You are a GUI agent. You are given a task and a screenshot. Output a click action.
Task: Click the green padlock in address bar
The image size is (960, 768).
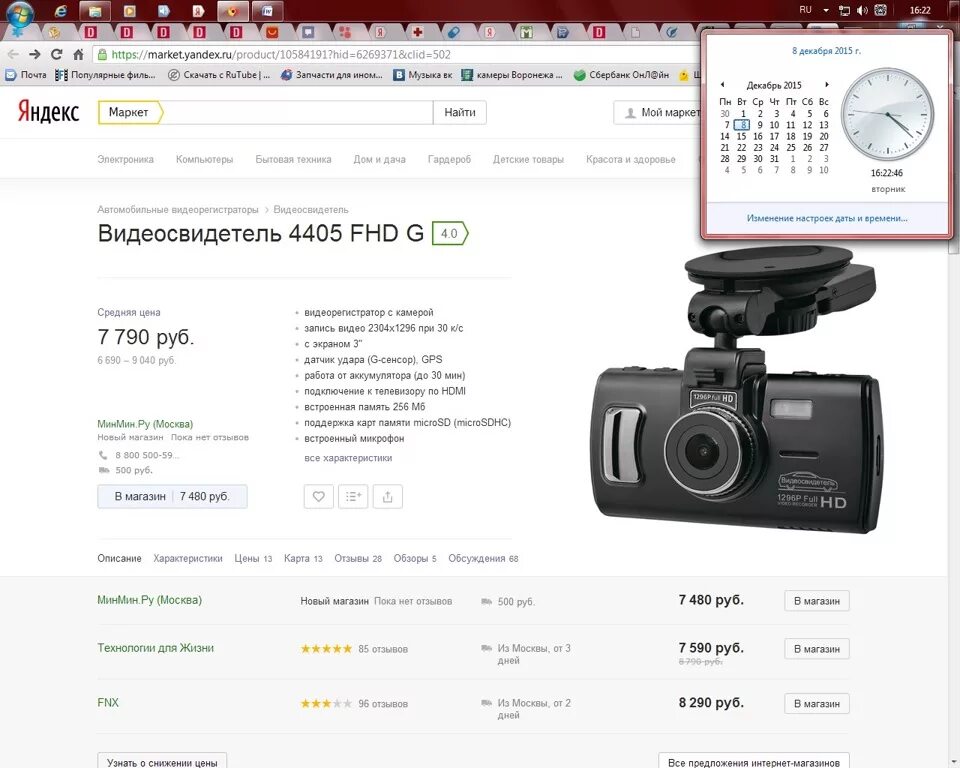tap(102, 55)
